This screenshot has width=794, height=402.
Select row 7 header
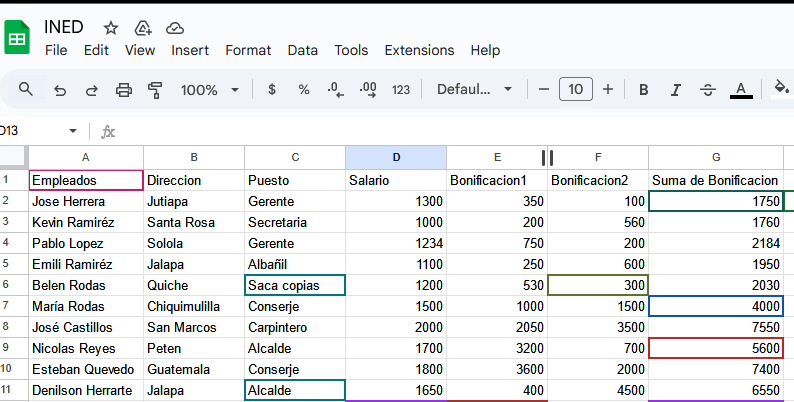[x=14, y=306]
